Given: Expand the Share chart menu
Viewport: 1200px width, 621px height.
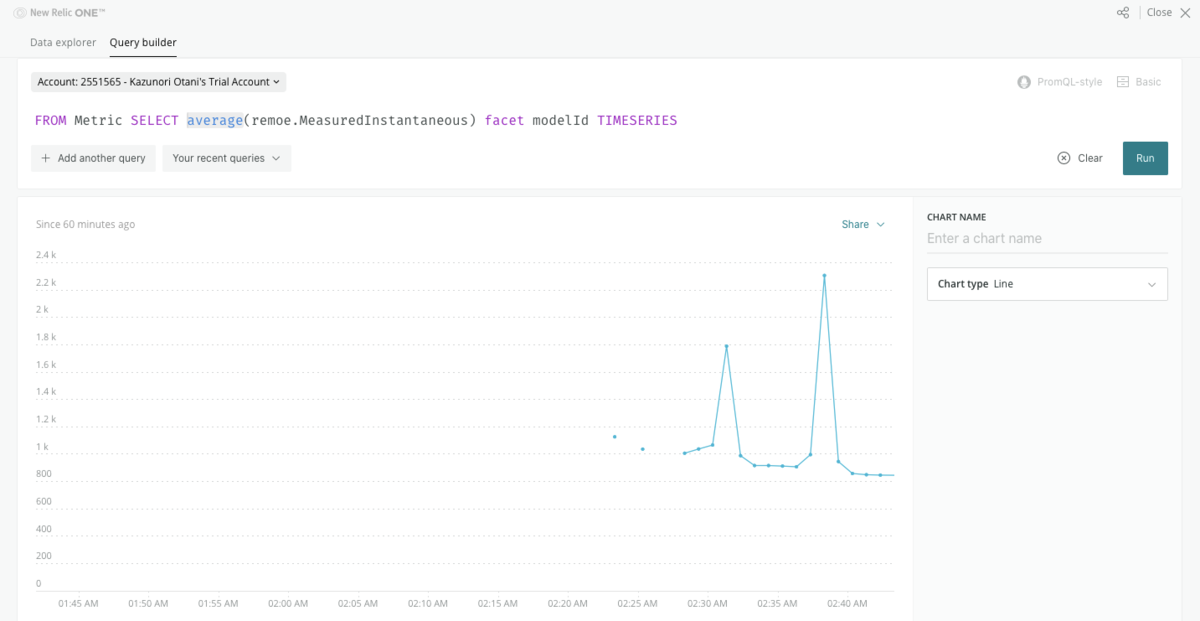Looking at the screenshot, I should 863,224.
